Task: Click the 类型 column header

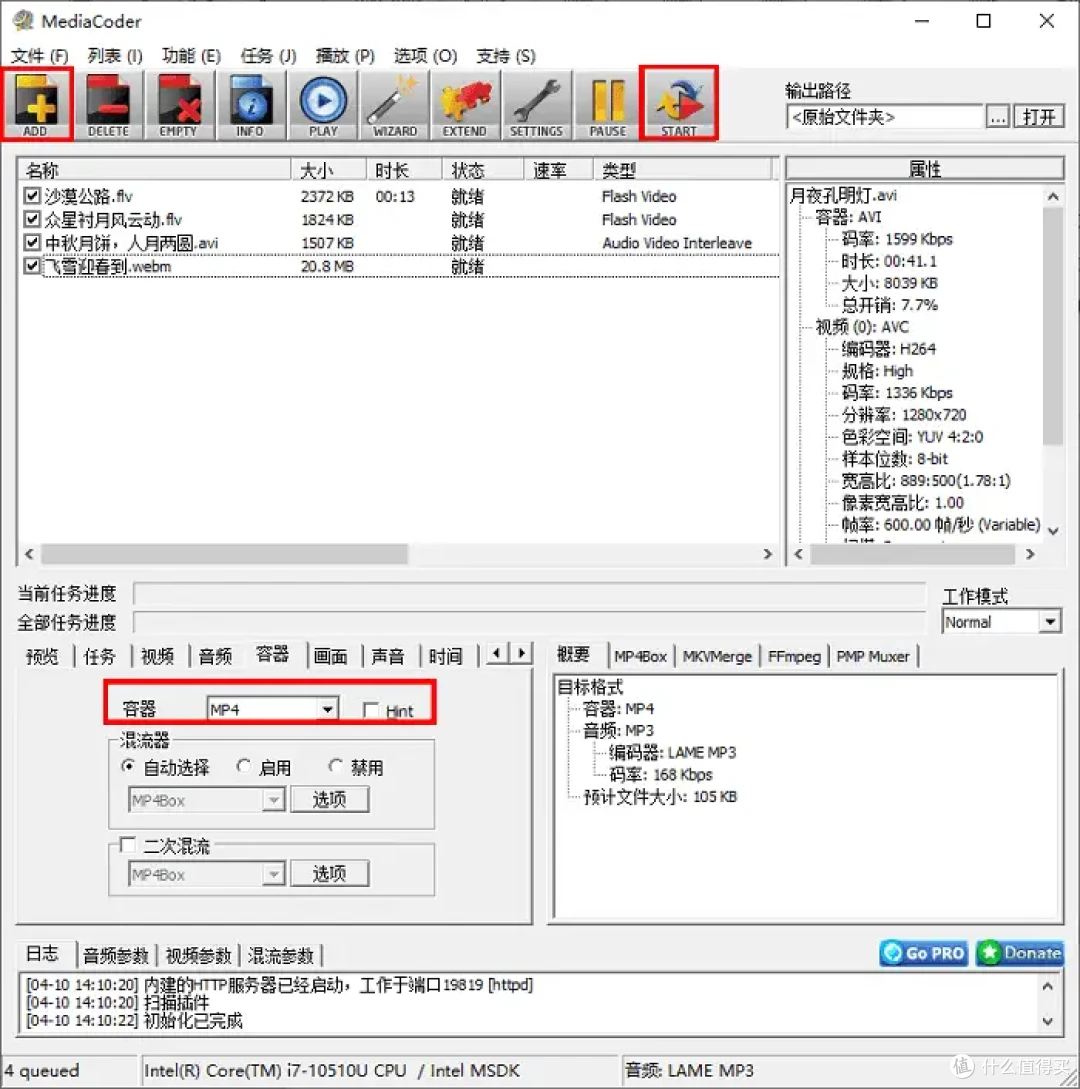Action: pos(683,169)
